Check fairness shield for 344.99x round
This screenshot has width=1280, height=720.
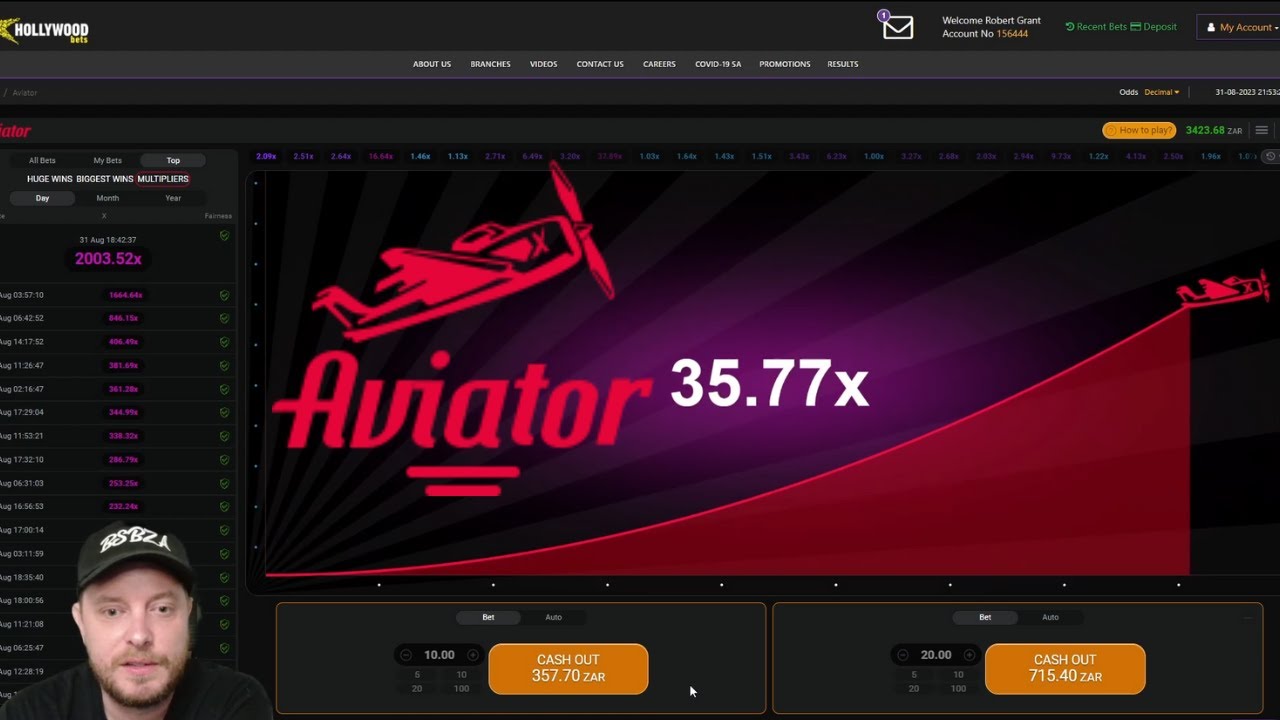pos(224,412)
